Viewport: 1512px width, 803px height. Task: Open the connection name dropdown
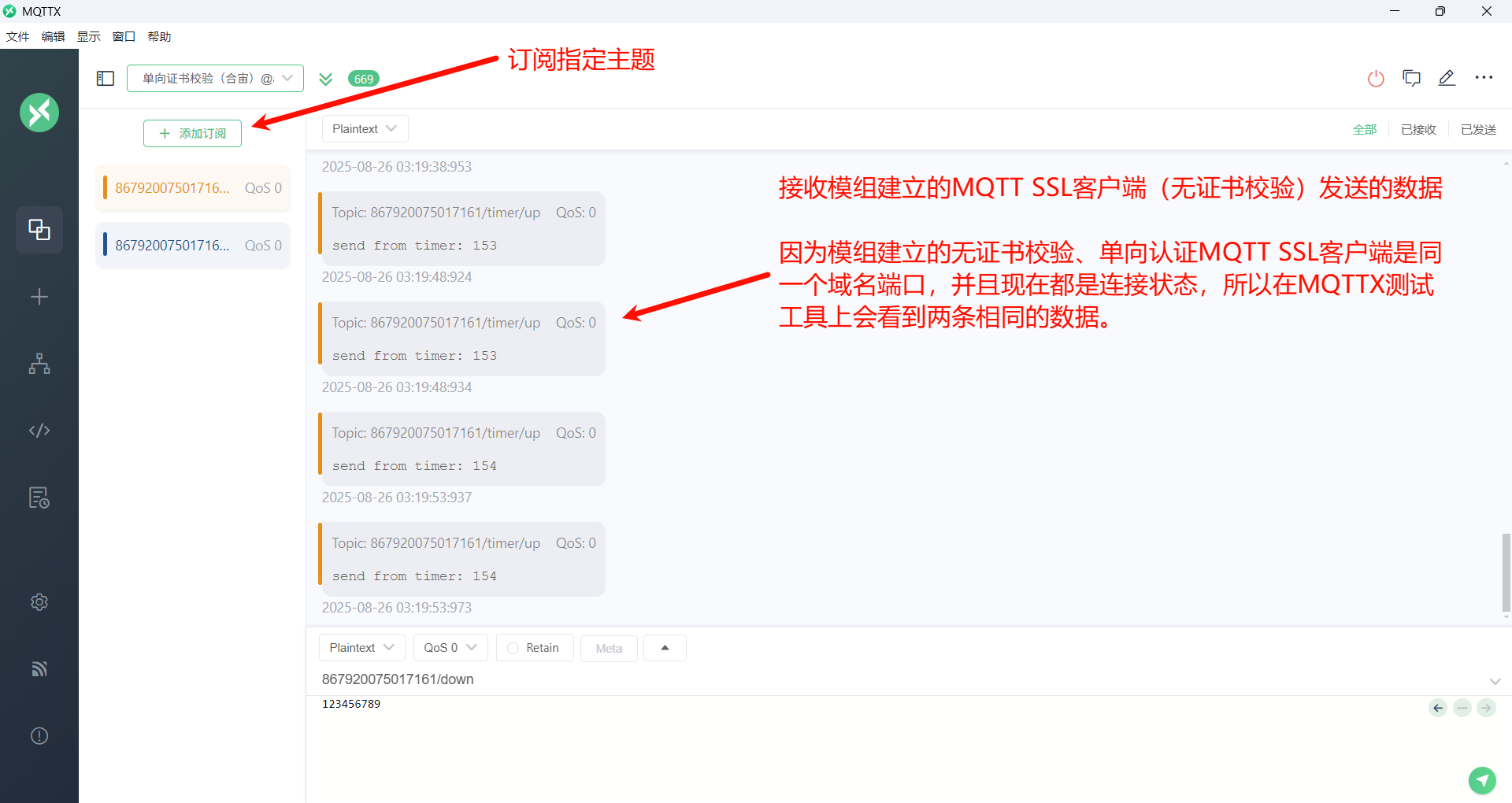coord(215,79)
